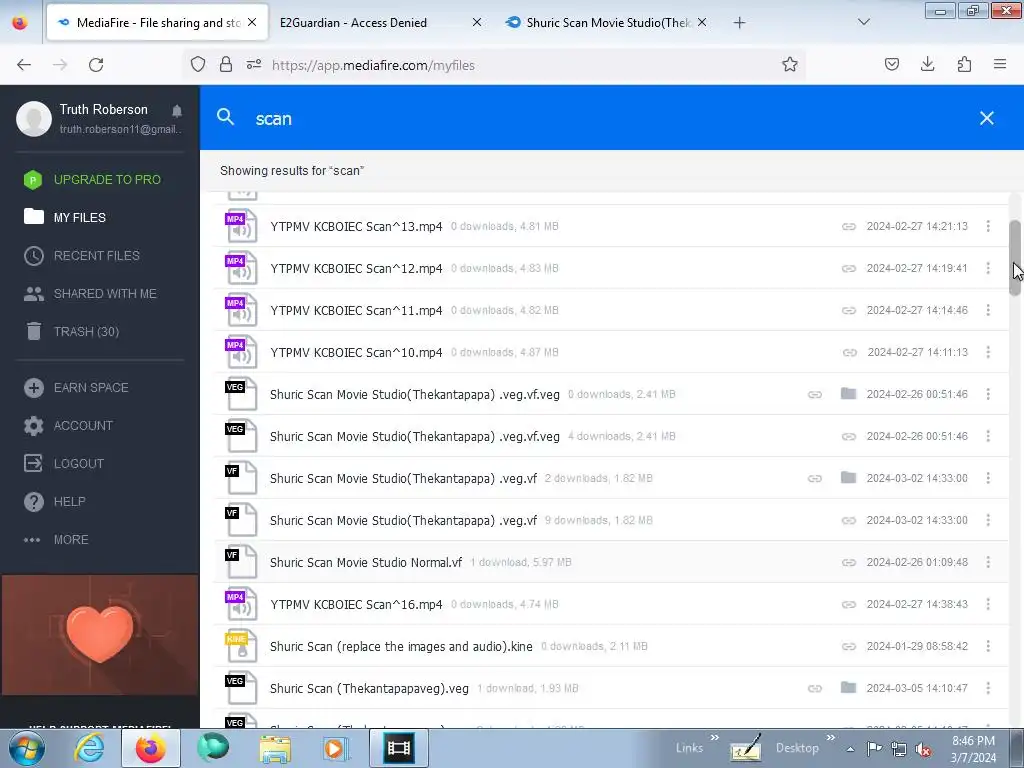Screen dimensions: 1024x768
Task: Open options menu for Shuric Scan (Thekantapapaveg).veg
Action: (x=988, y=688)
